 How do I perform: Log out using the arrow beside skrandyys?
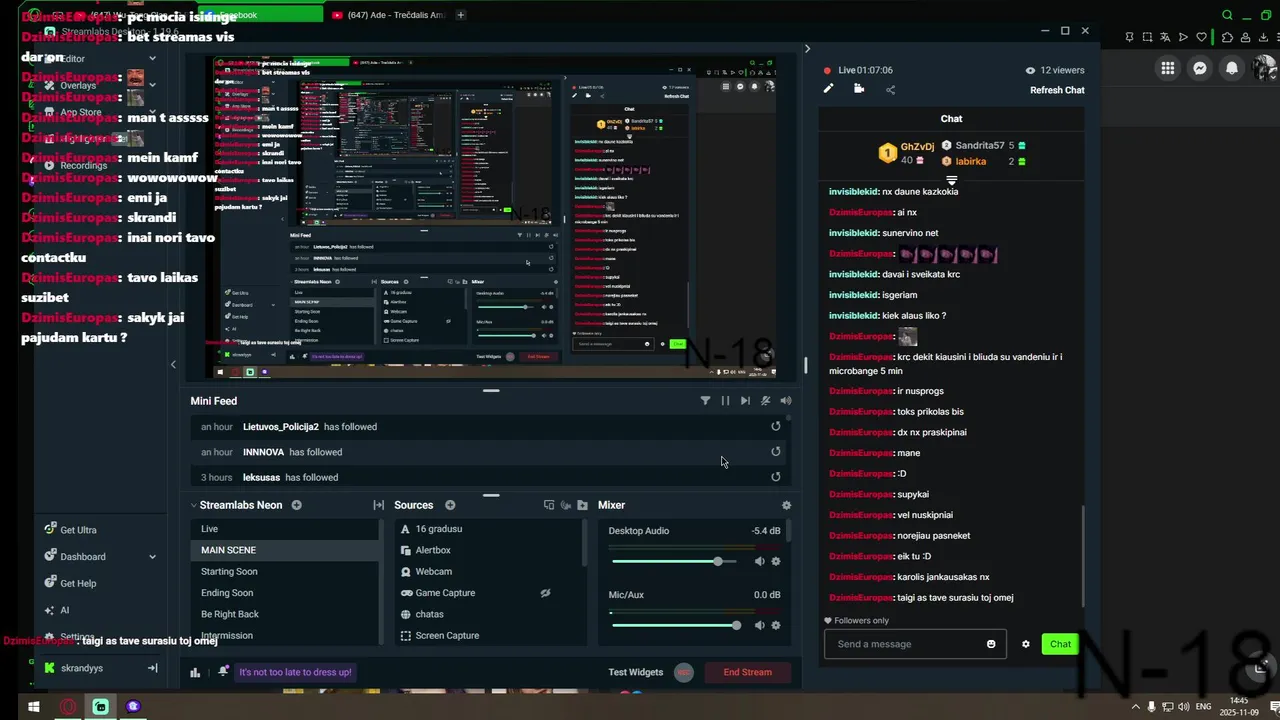point(152,668)
